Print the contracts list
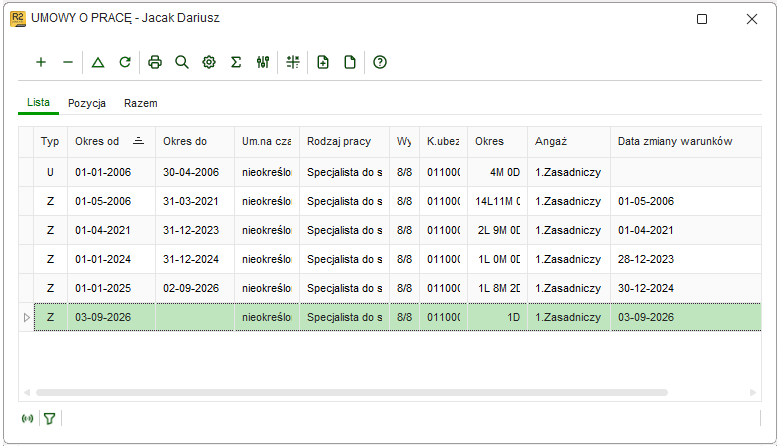Viewport: 779px width, 446px height. pos(155,62)
